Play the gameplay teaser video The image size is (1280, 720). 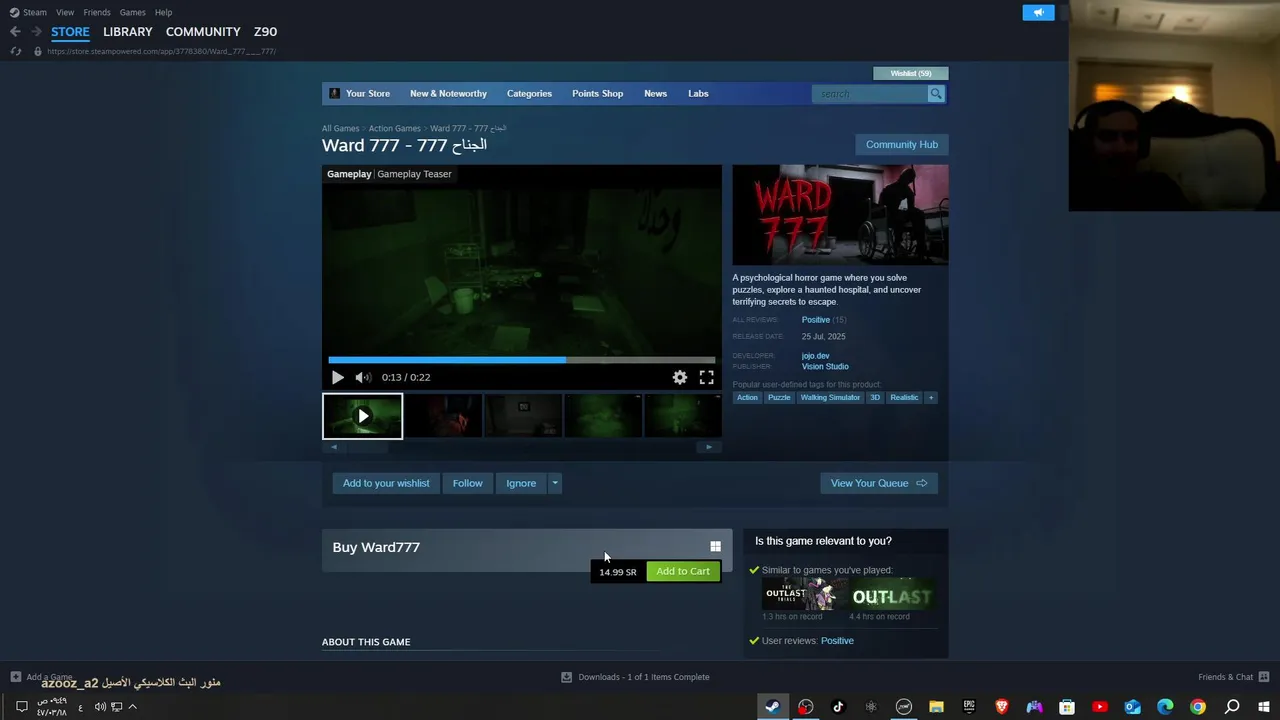click(x=337, y=377)
